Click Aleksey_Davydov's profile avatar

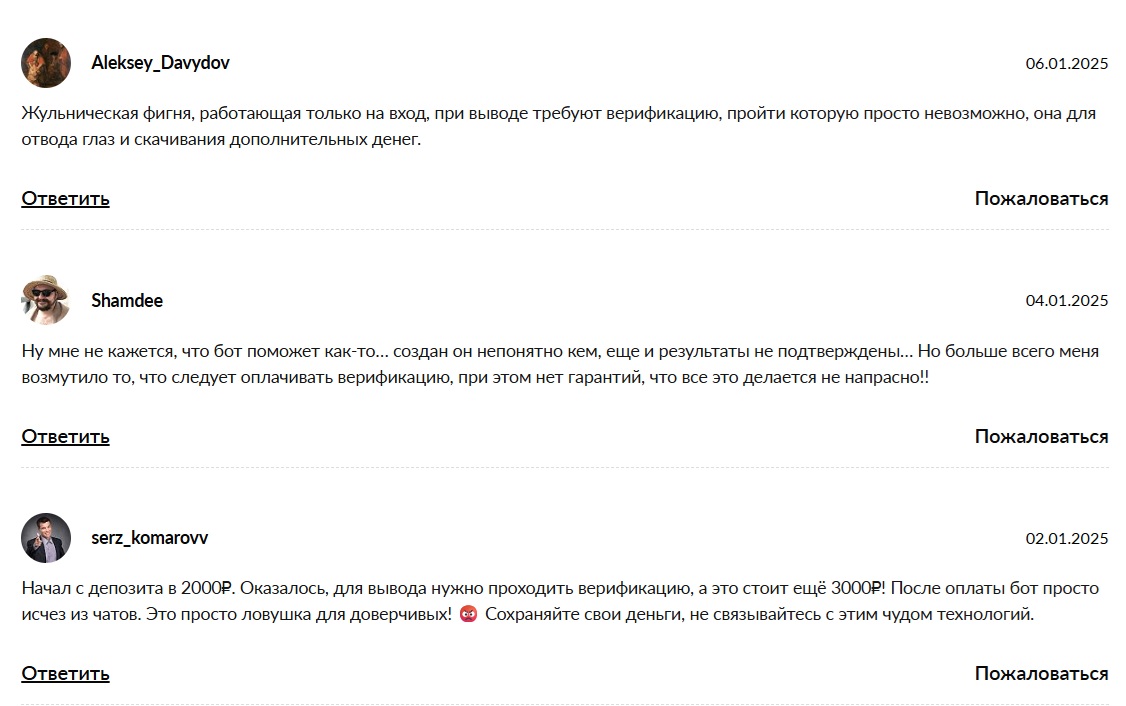[x=46, y=63]
